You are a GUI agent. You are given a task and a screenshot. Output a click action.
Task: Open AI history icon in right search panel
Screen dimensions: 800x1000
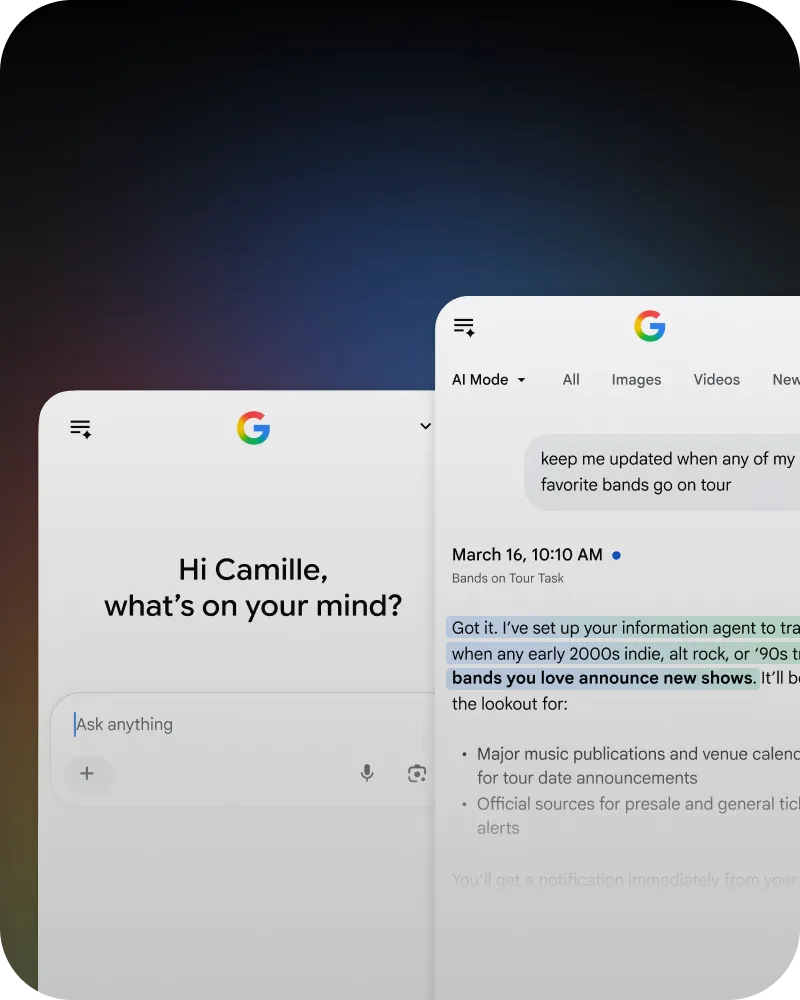[464, 327]
